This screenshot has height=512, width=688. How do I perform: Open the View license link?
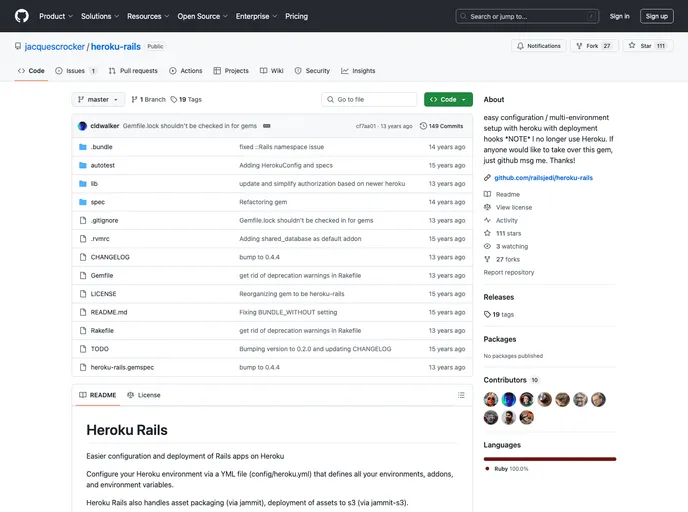click(x=508, y=208)
